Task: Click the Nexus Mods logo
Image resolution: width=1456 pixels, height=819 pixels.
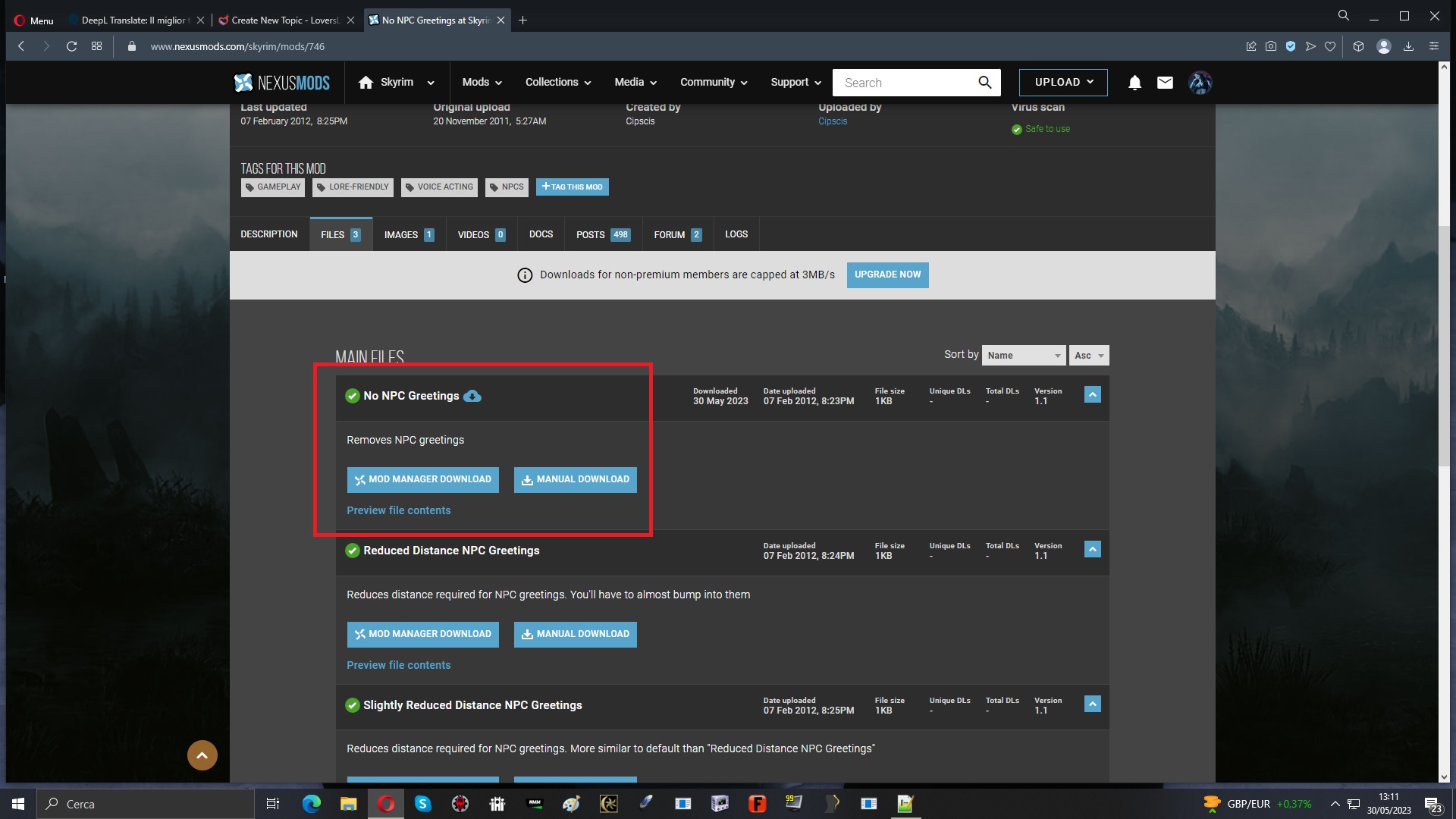Action: coord(281,83)
